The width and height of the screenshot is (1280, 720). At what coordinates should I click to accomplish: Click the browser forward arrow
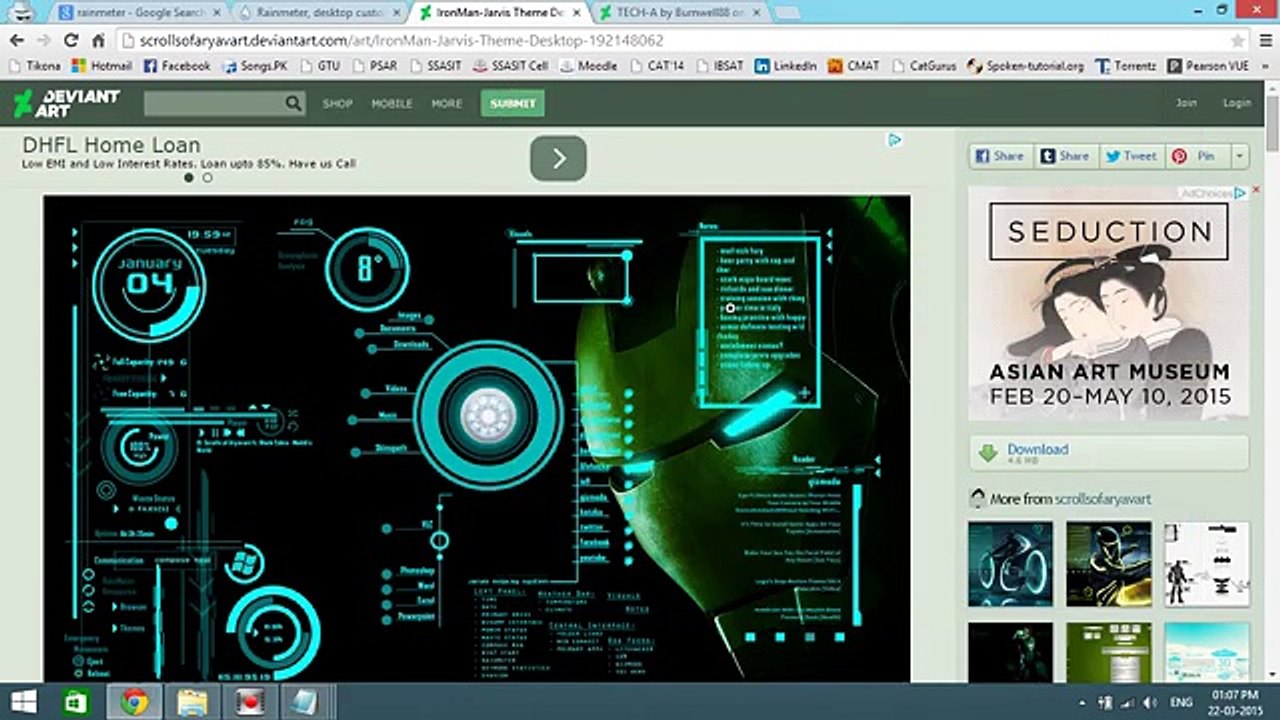click(x=43, y=41)
